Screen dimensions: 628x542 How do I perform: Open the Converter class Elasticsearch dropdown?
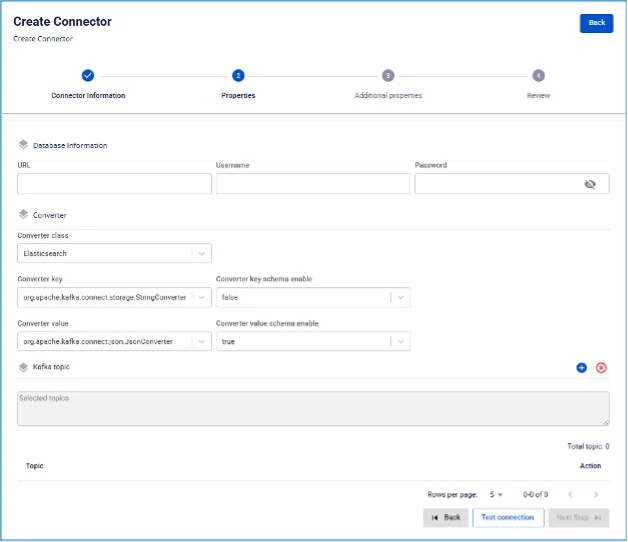coord(114,253)
